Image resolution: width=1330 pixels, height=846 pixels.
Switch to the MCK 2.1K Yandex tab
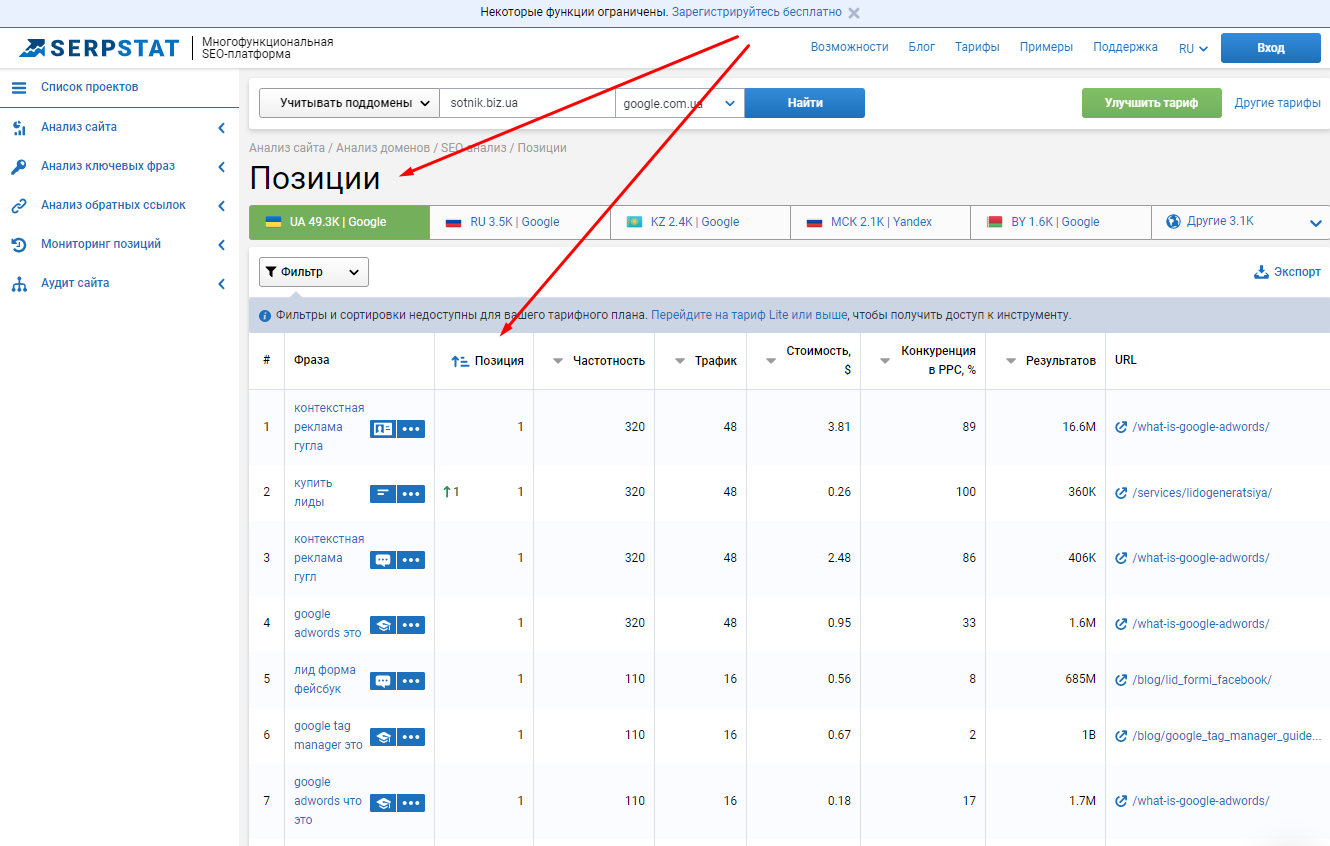[x=880, y=222]
